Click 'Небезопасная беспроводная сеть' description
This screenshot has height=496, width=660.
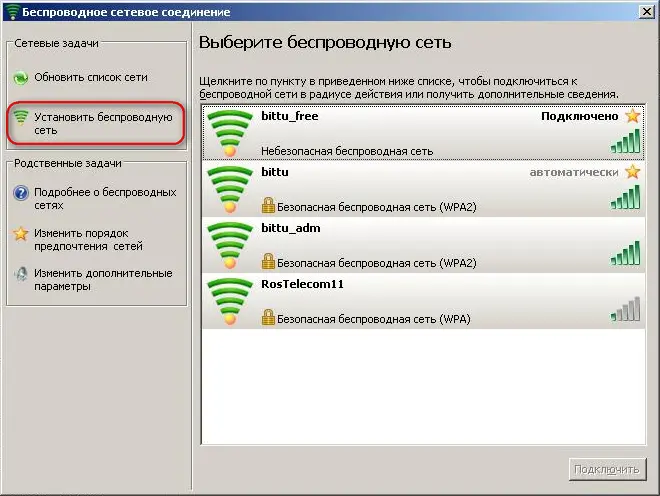(x=347, y=151)
